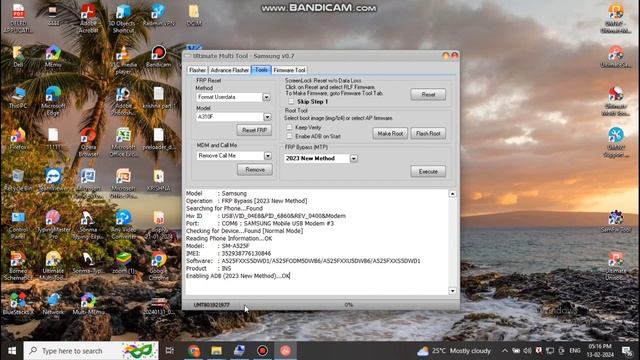Viewport: 640px width, 360px height.
Task: Select the VLC media player icon
Action: [123, 60]
